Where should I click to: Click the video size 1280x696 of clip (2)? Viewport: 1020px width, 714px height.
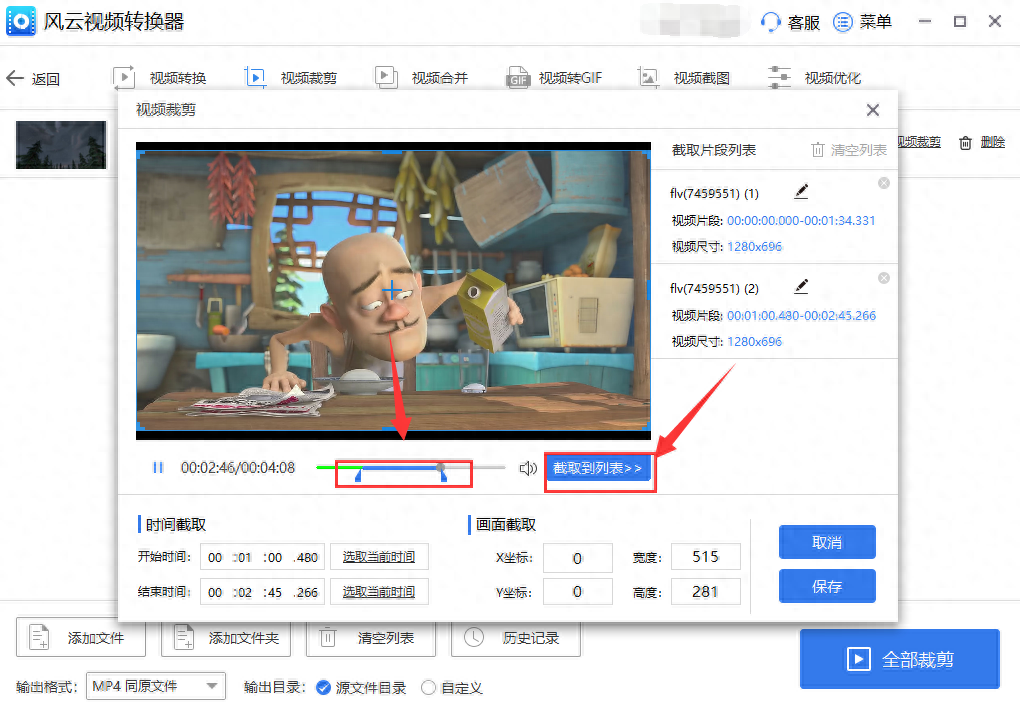tap(755, 341)
